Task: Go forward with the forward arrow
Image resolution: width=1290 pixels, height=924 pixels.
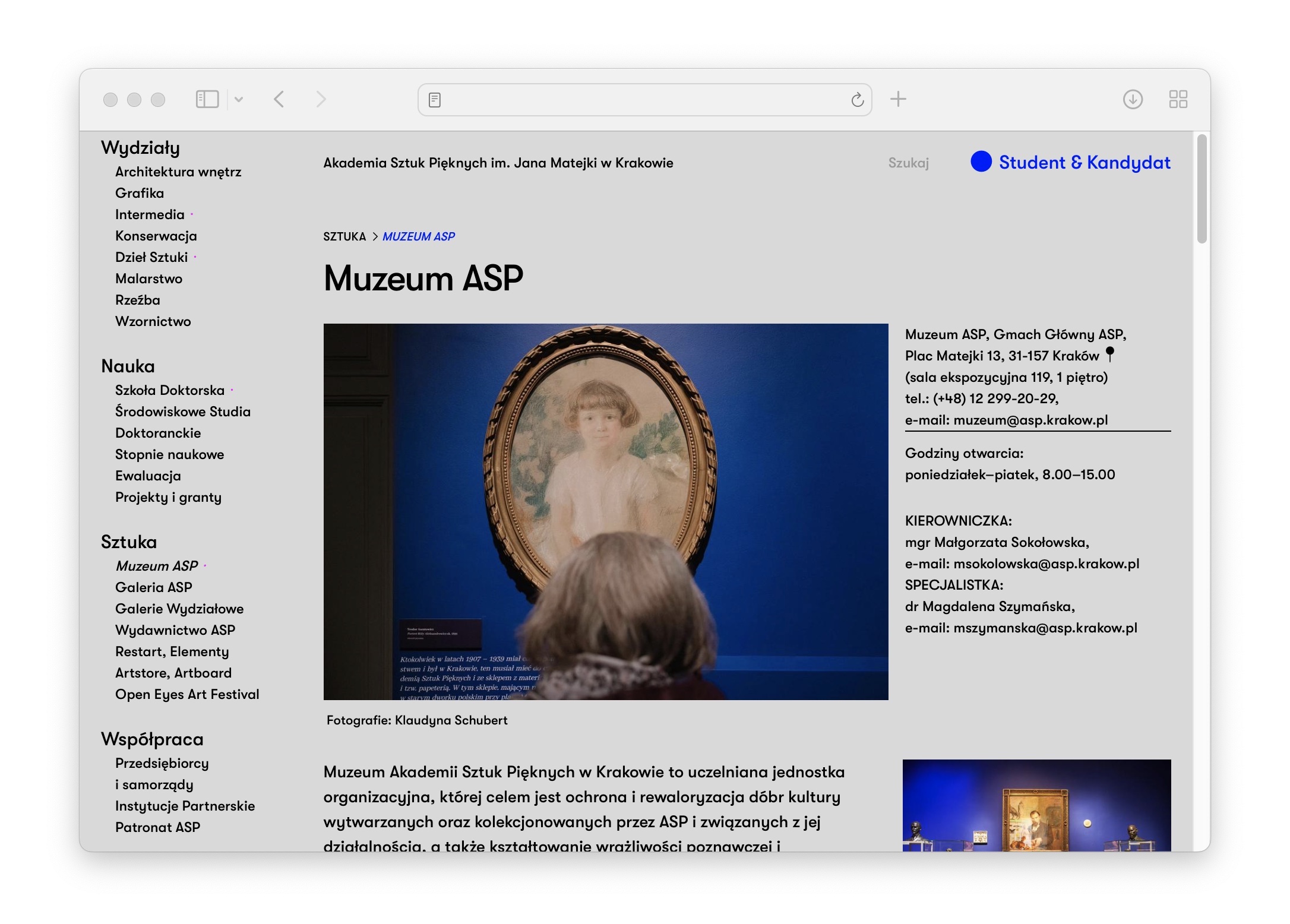Action: coord(321,99)
